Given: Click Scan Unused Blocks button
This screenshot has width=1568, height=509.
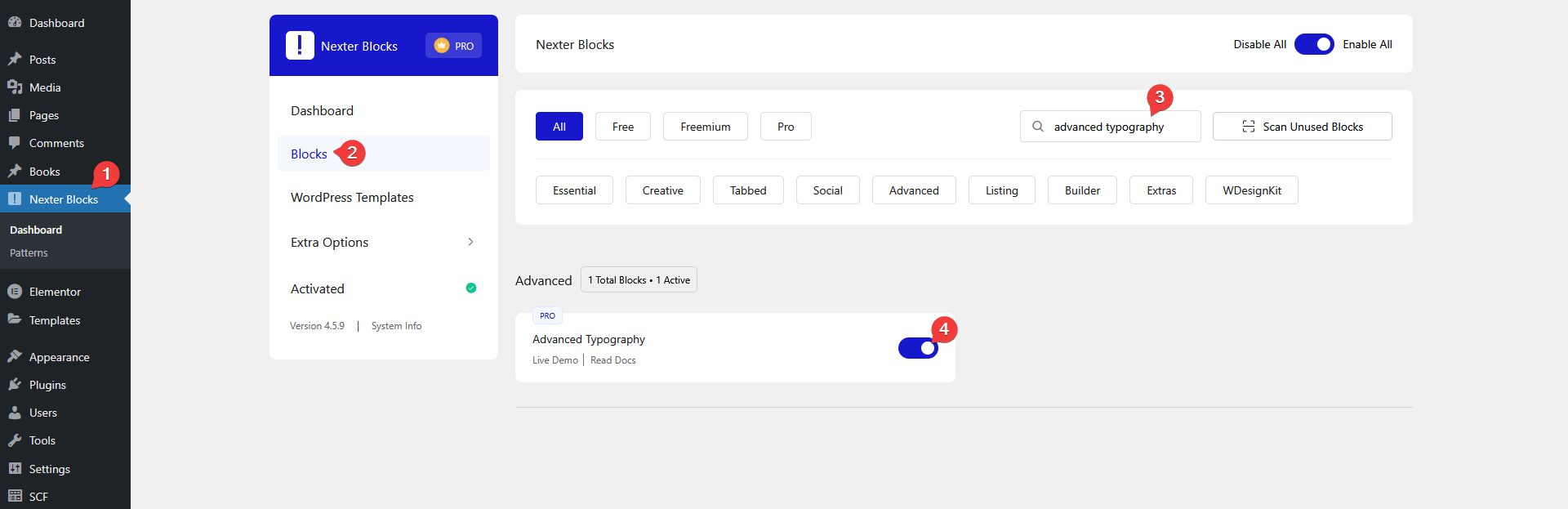Looking at the screenshot, I should (x=1302, y=127).
